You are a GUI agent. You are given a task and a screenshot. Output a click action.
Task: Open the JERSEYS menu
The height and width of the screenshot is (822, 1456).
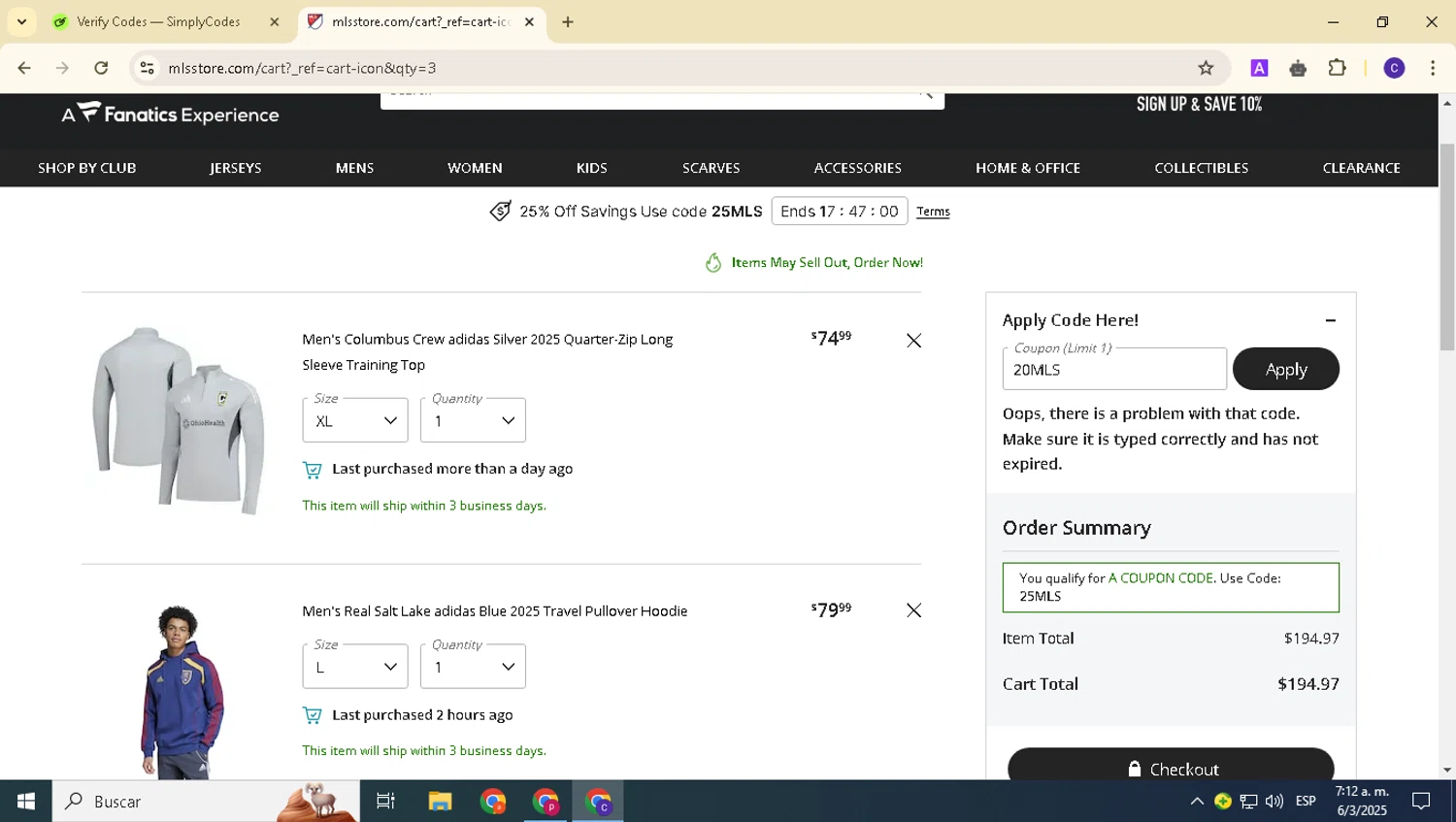point(235,168)
